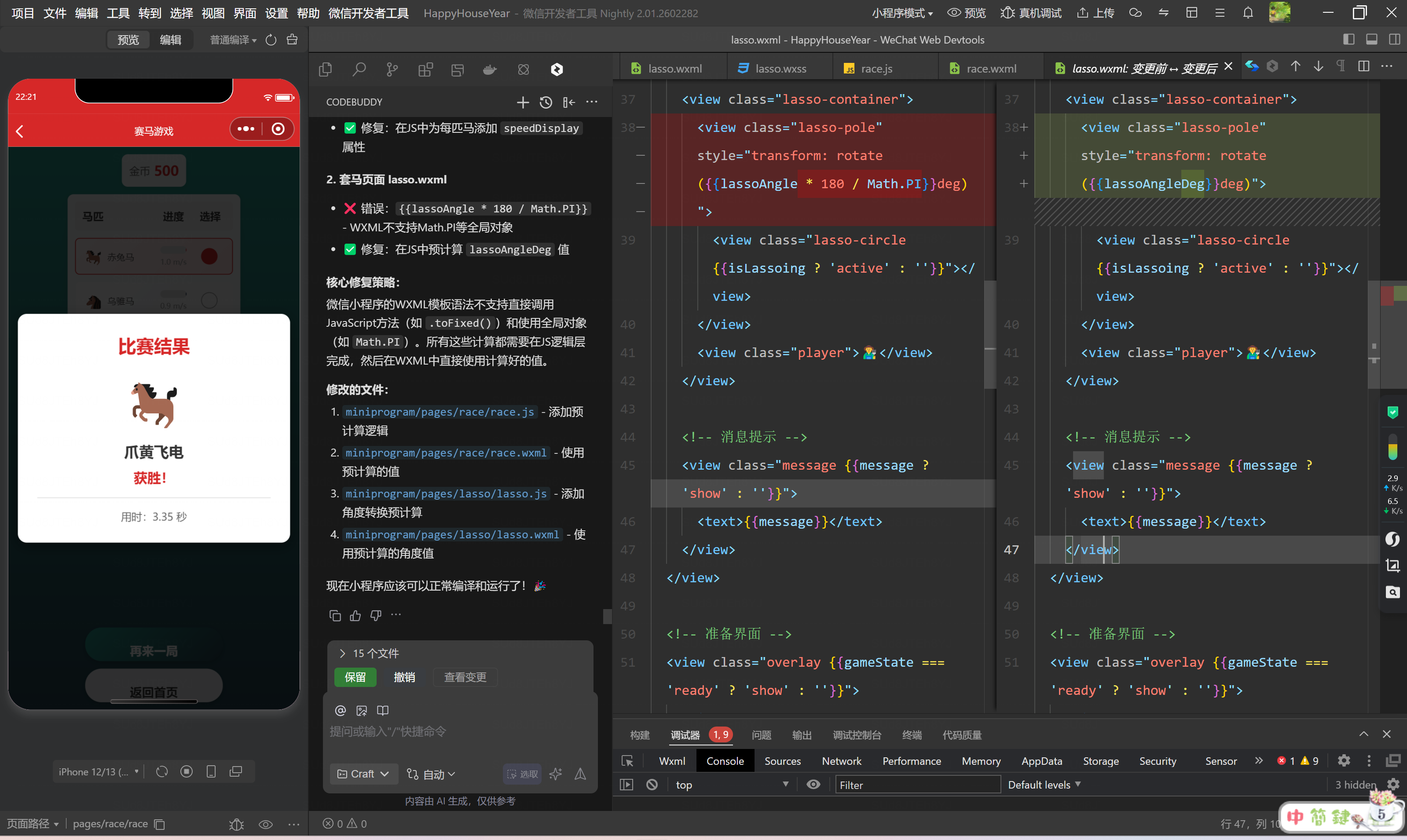
Task: Expand the 15 个文件 list
Action: pos(342,653)
